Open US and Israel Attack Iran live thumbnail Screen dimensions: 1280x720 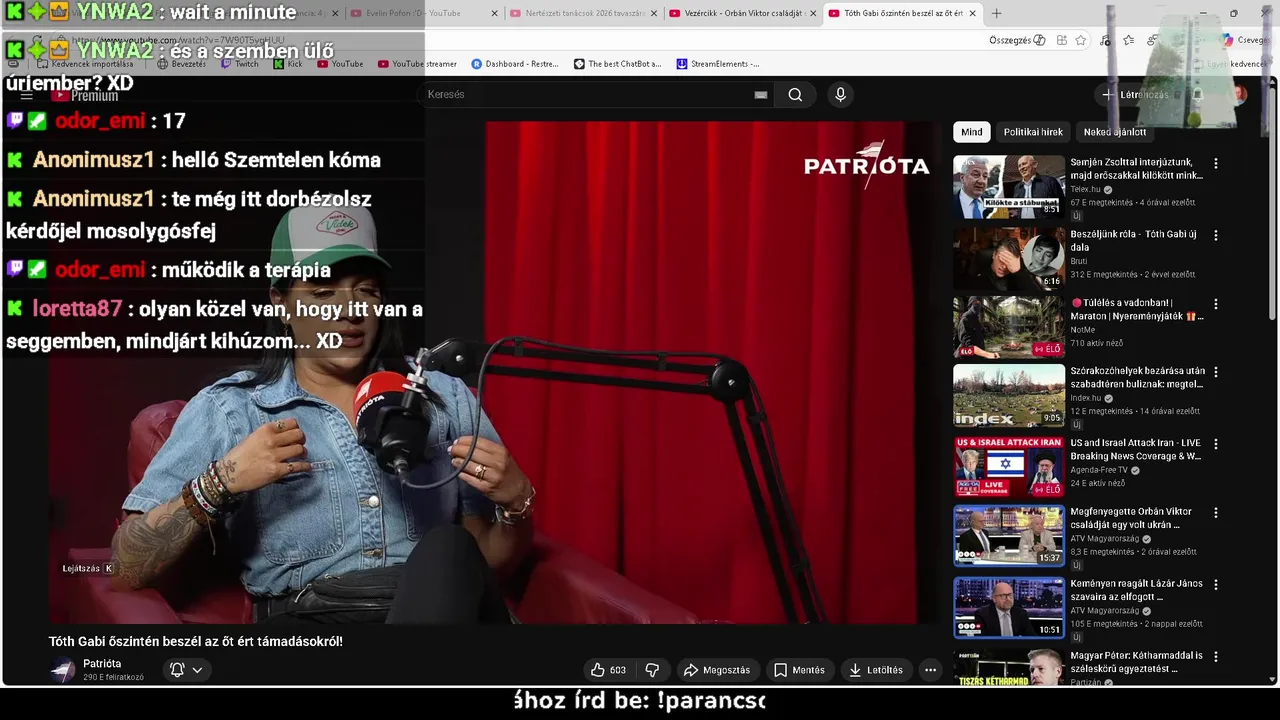(1009, 467)
